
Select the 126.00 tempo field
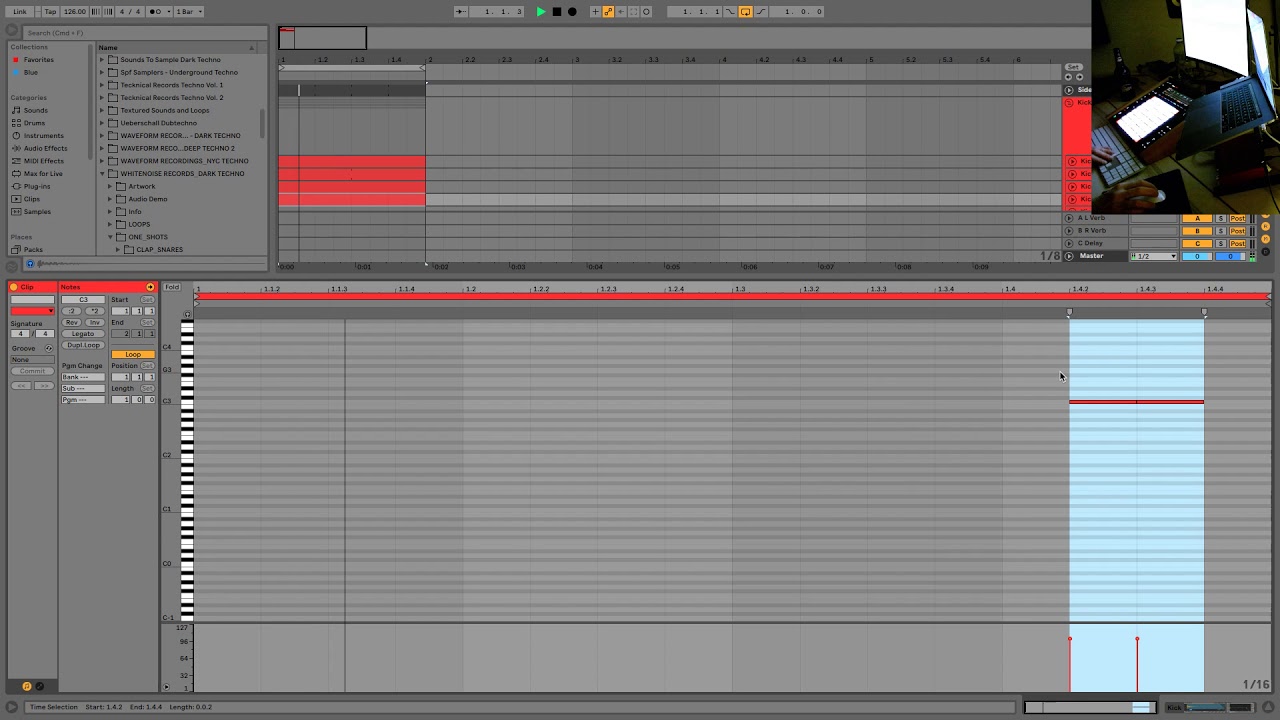(x=75, y=12)
